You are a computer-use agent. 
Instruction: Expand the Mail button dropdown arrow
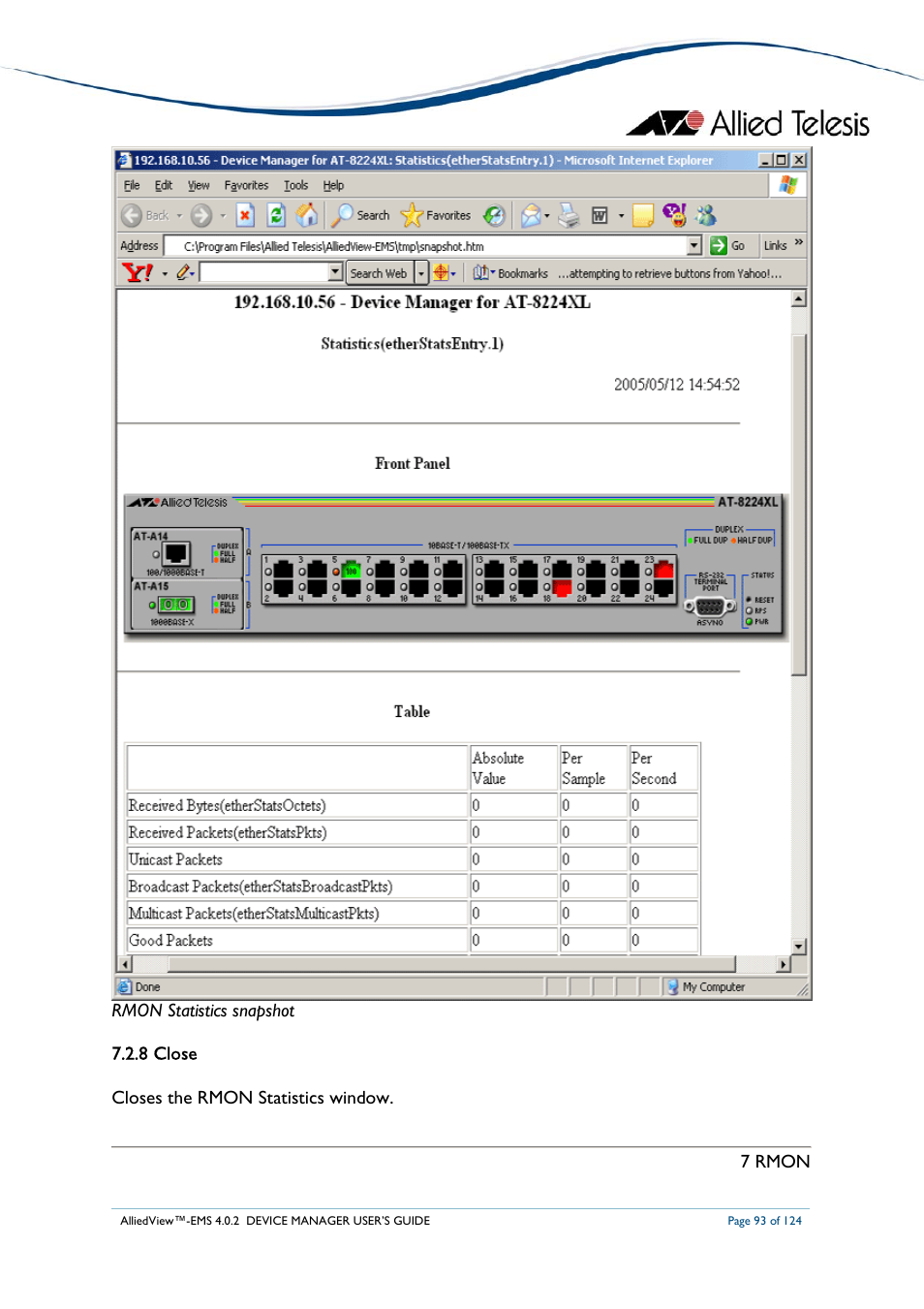click(547, 216)
